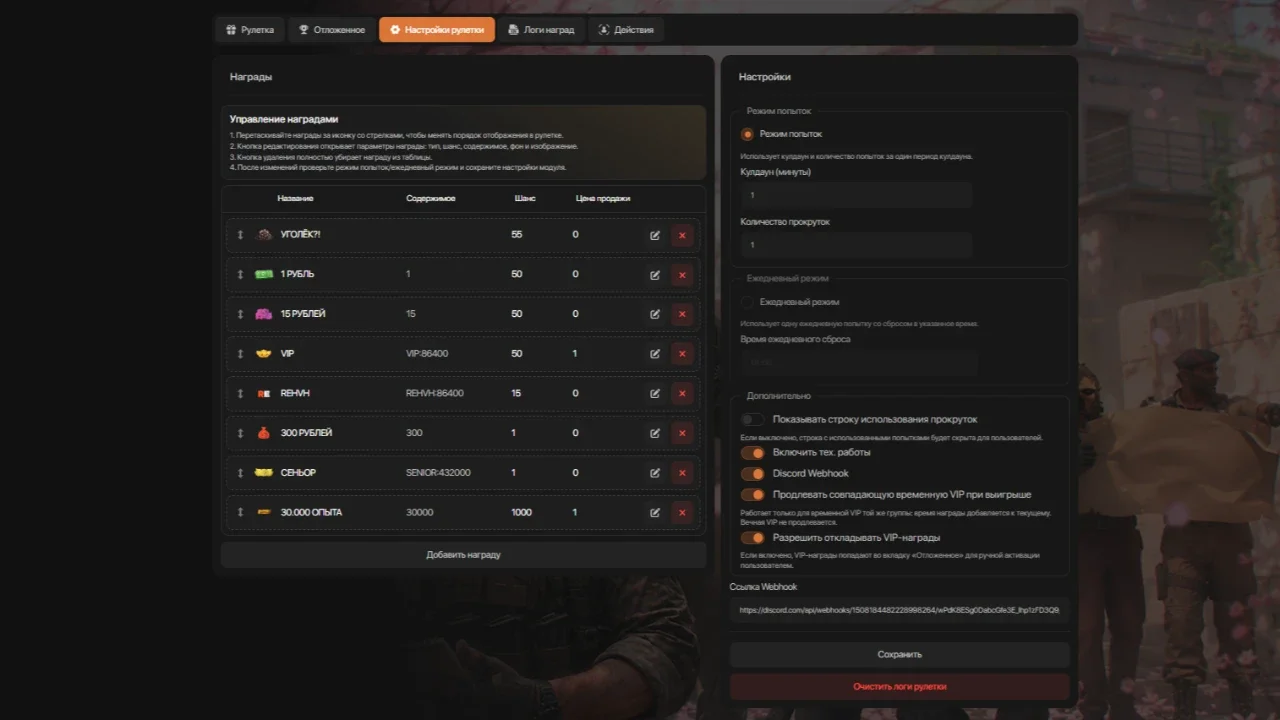Delete the 300 РУБЛЕЙ reward
This screenshot has height=720, width=1280.
[x=682, y=433]
